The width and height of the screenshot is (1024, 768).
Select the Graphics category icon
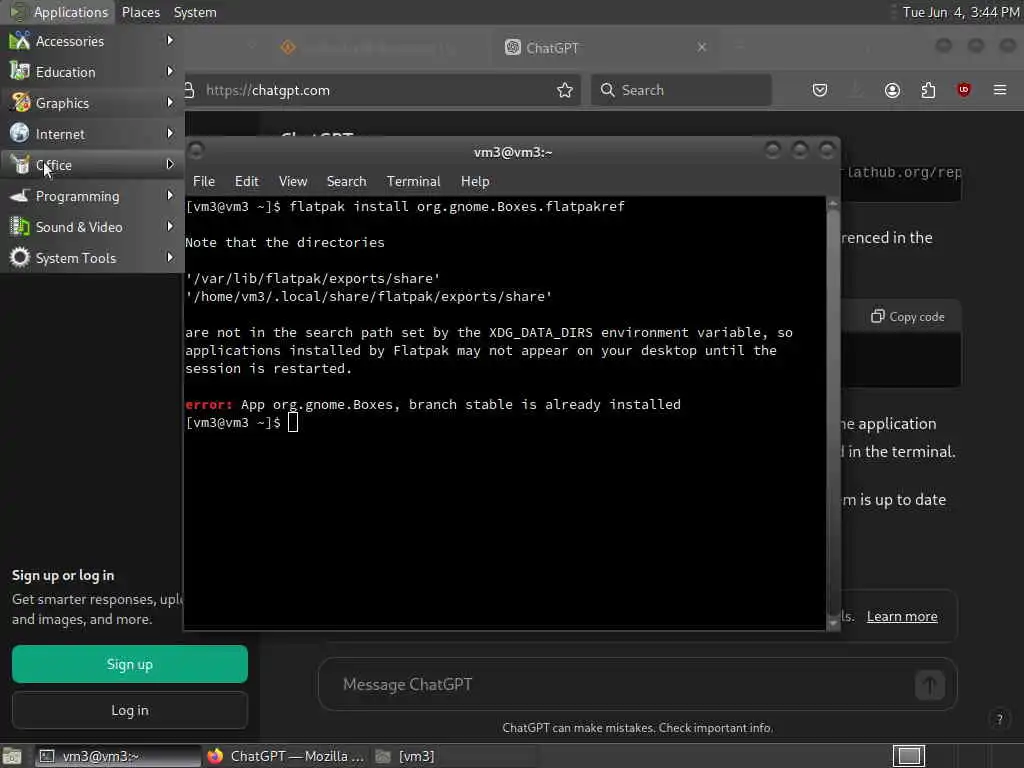[20, 103]
